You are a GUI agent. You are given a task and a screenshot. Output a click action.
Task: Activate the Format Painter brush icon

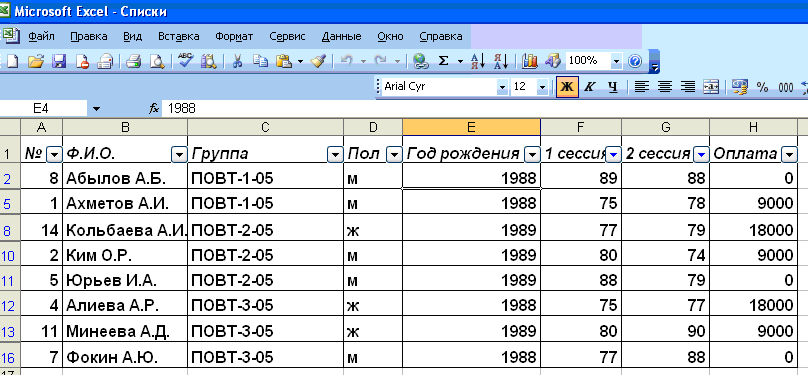[x=319, y=62]
